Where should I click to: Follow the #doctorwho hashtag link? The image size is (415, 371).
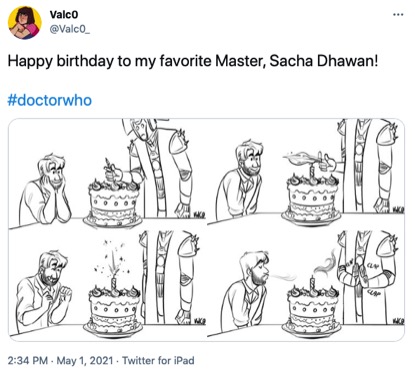click(x=50, y=100)
